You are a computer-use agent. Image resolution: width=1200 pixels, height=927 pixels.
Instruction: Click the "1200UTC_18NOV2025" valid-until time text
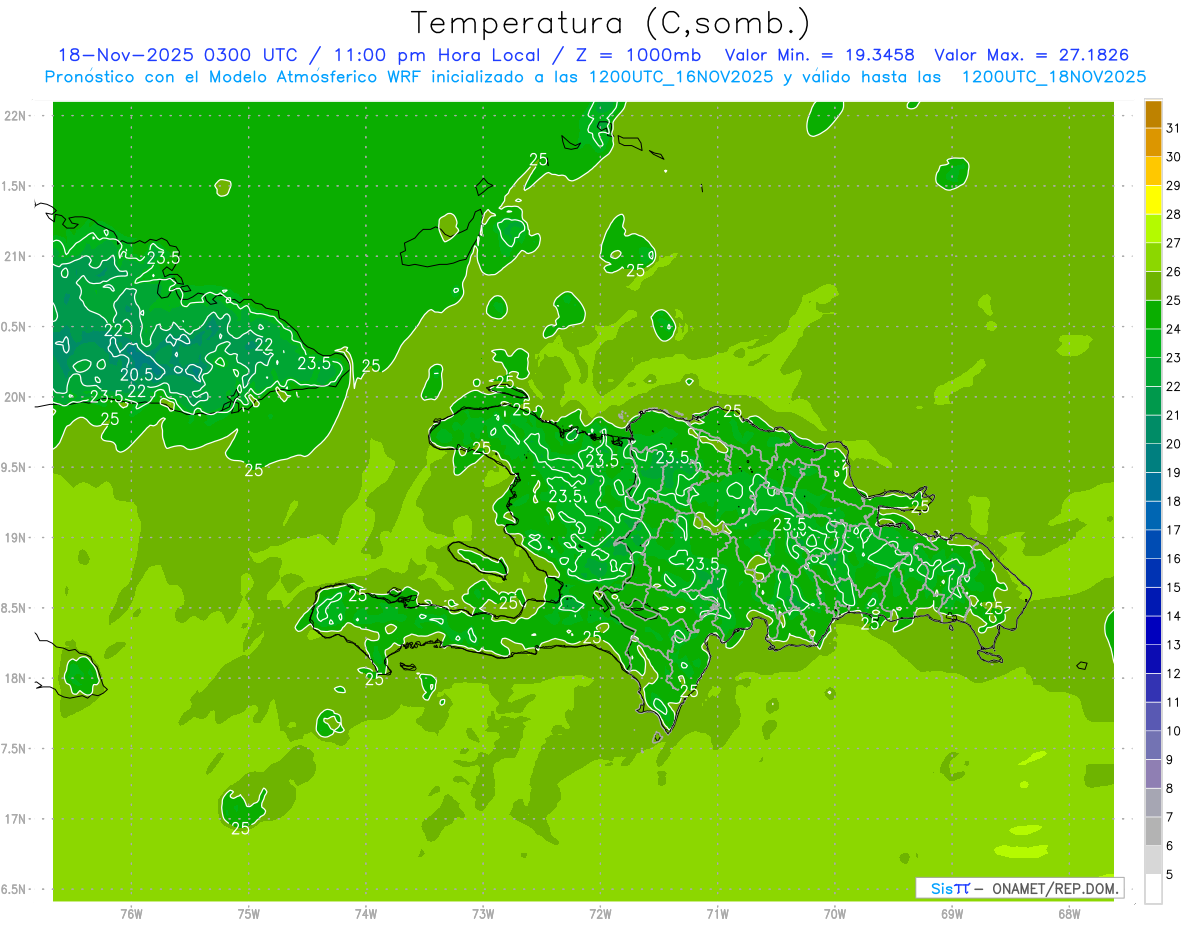pos(1053,77)
